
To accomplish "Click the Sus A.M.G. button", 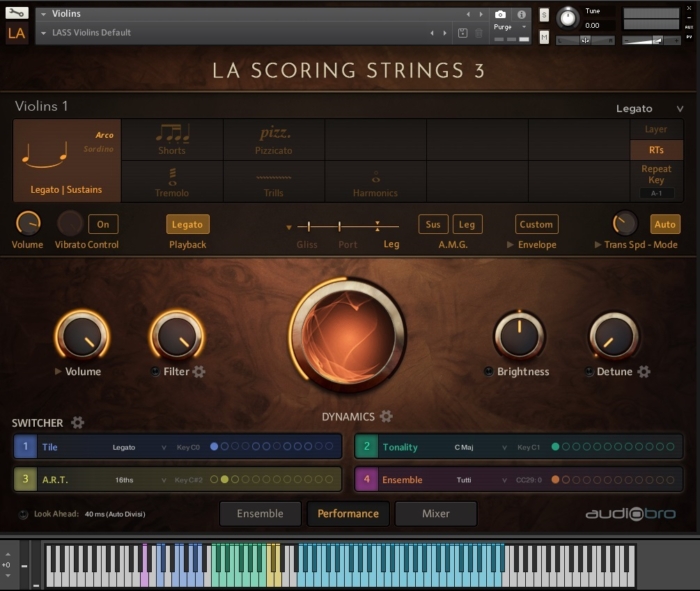I will pyautogui.click(x=433, y=224).
